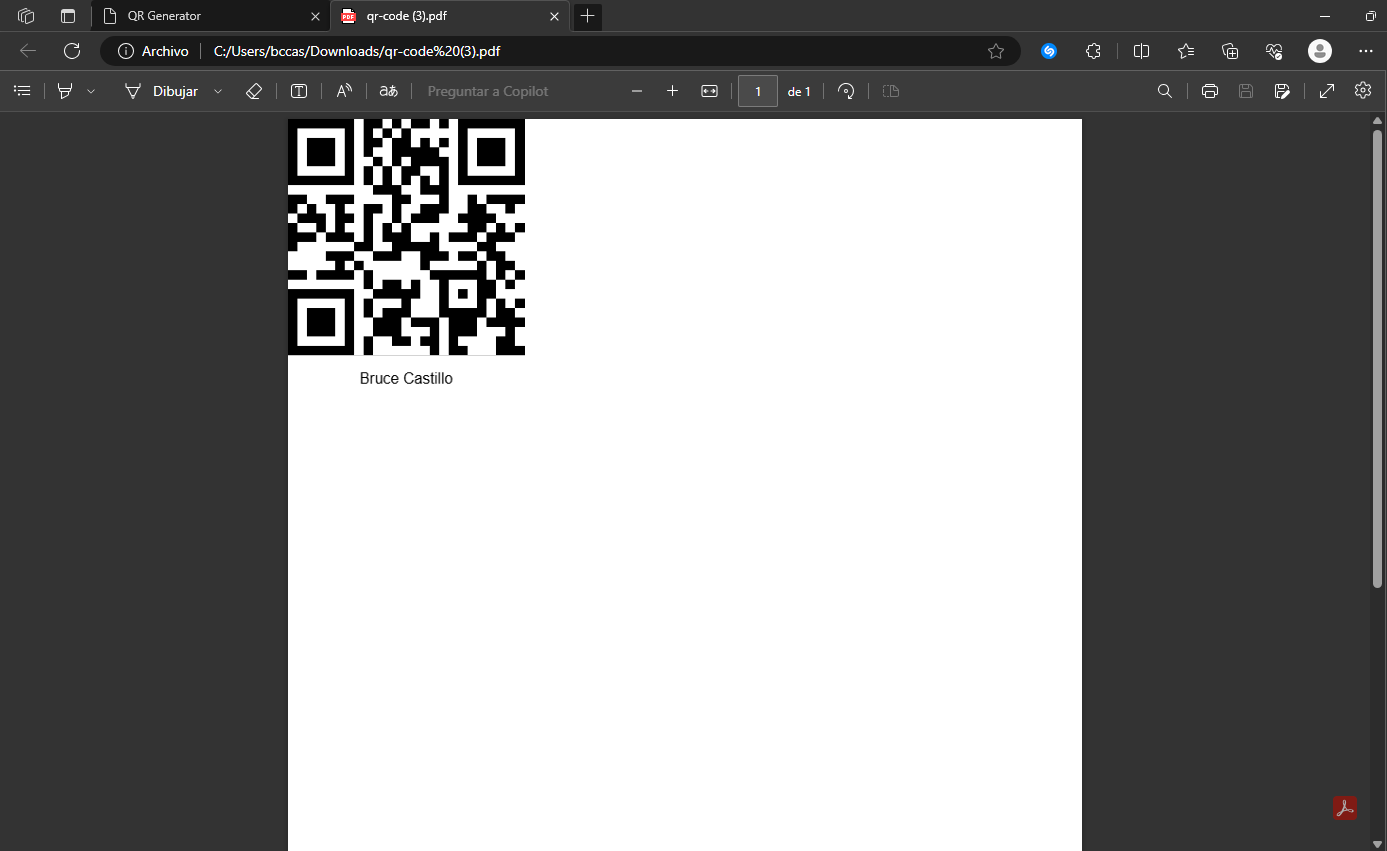Add this page to favorites star

[x=996, y=51]
